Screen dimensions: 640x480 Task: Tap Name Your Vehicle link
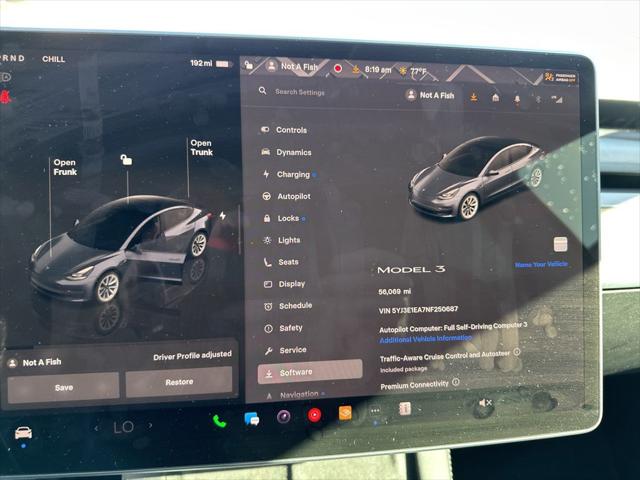coord(541,264)
